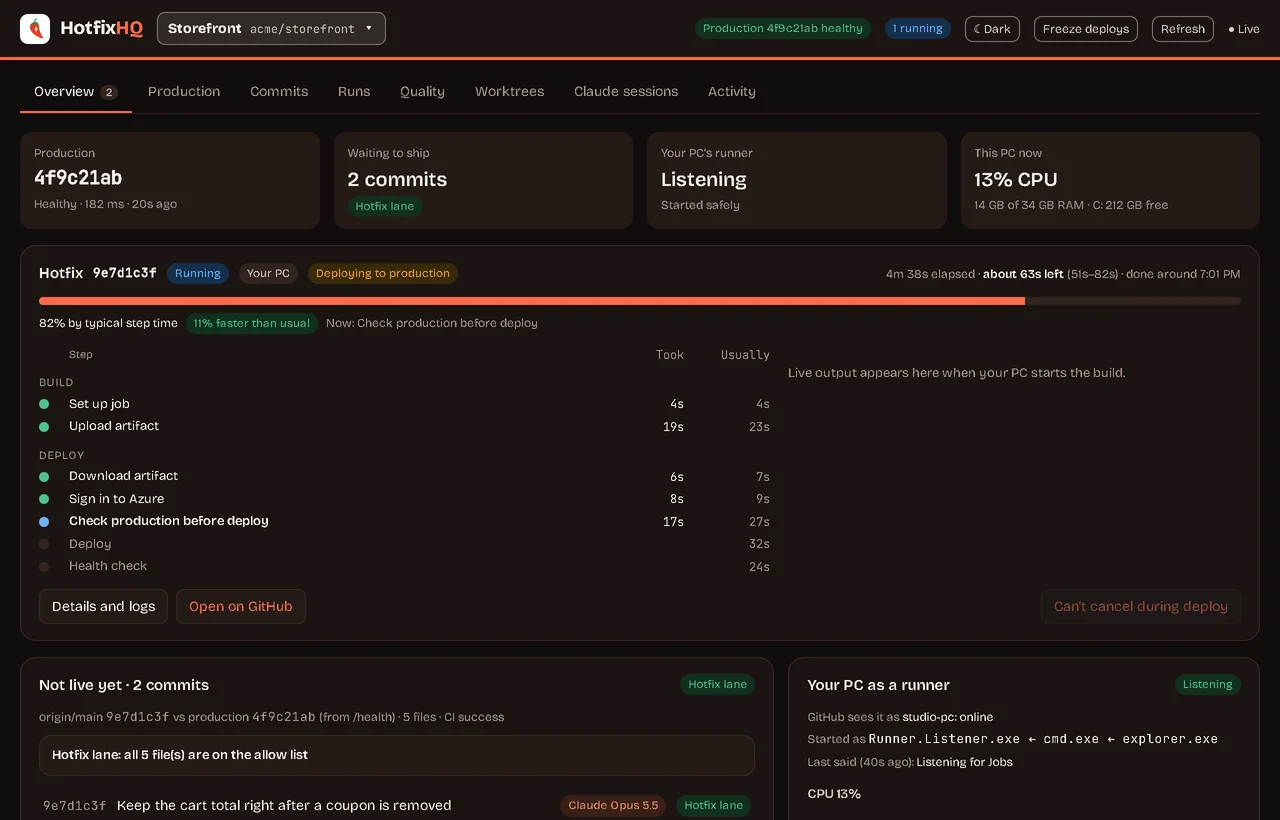Viewport: 1280px width, 820px height.
Task: Click the HotfixHQ chili pepper logo
Action: pos(35,29)
